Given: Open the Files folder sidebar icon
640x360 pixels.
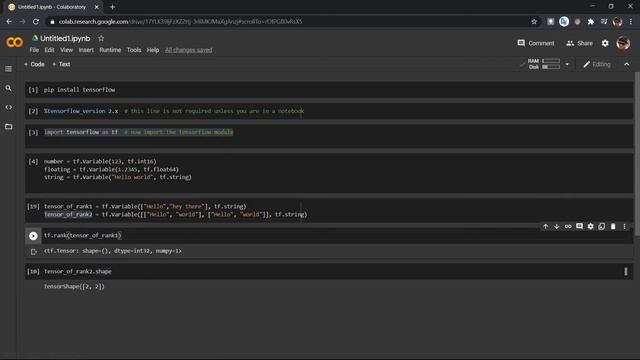Looking at the screenshot, I should coord(9,127).
